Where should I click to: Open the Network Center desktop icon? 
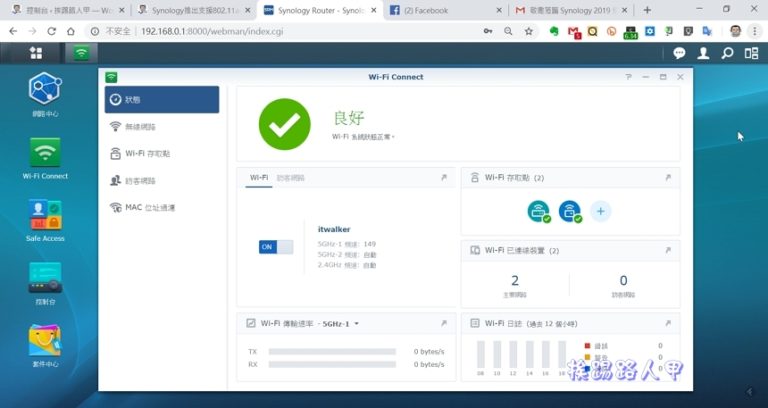(x=45, y=90)
